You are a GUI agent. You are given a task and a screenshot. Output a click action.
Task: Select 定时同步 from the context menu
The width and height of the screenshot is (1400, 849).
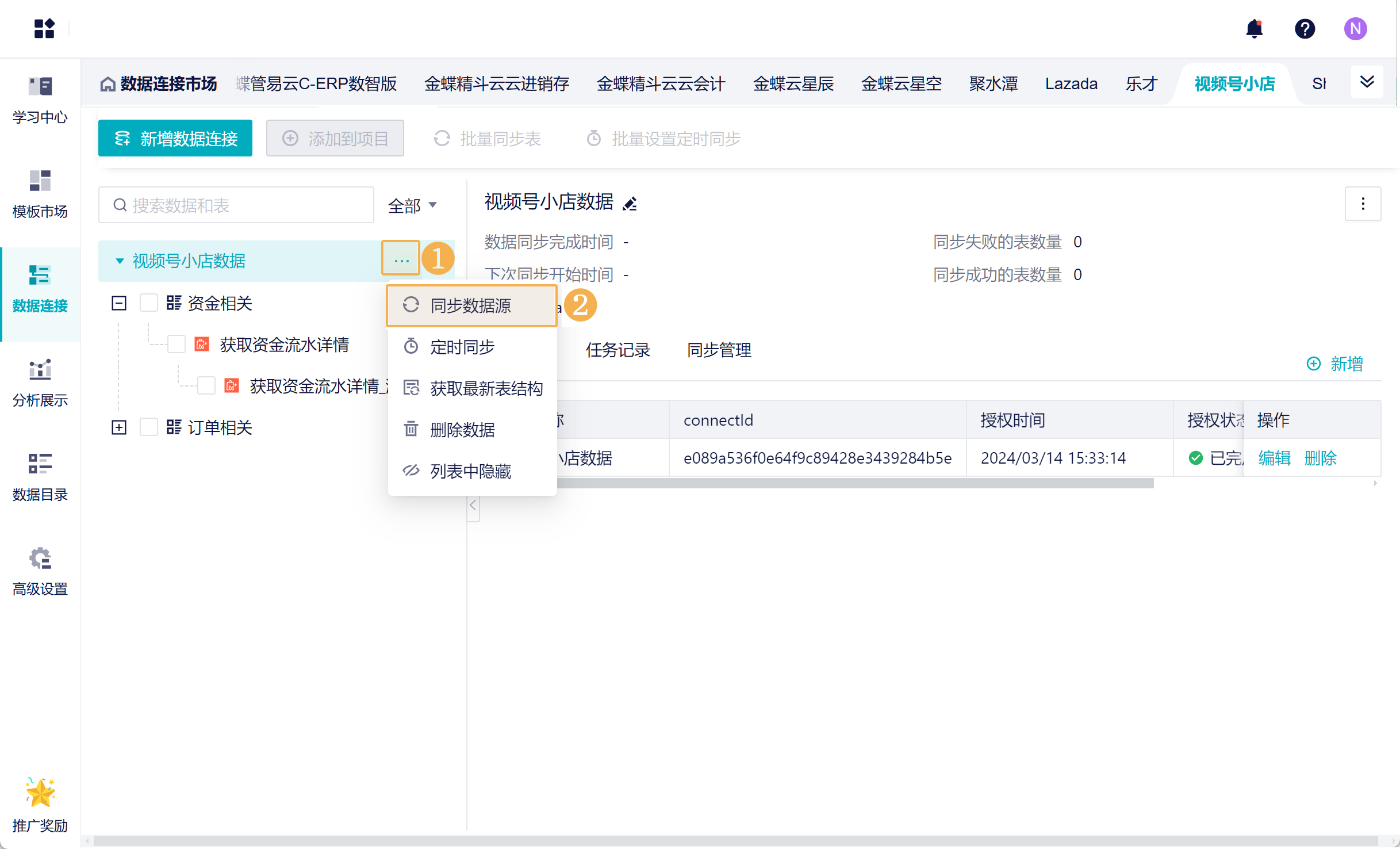tap(462, 347)
